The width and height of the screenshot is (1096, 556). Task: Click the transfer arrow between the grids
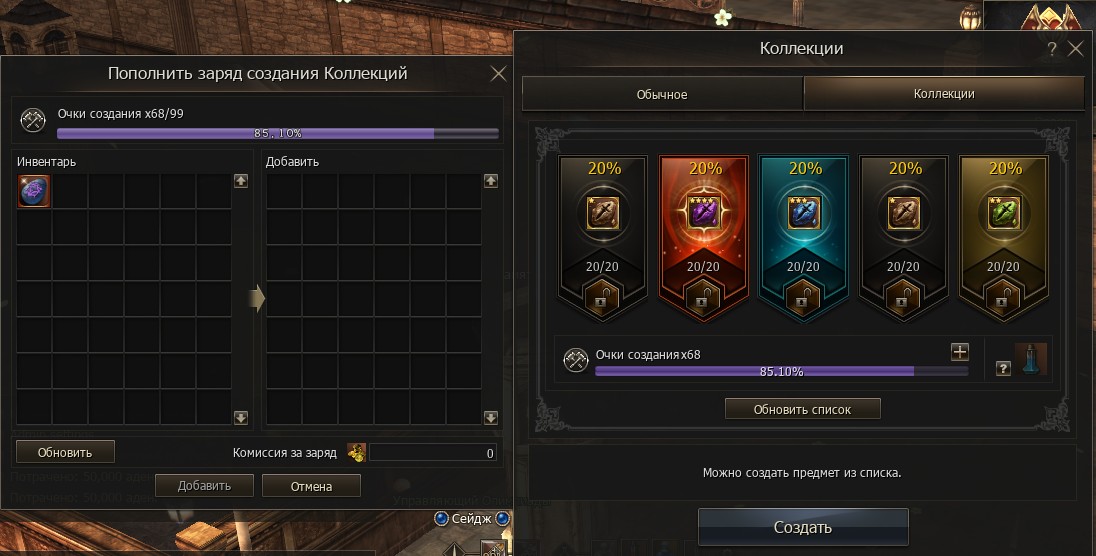coord(257,298)
